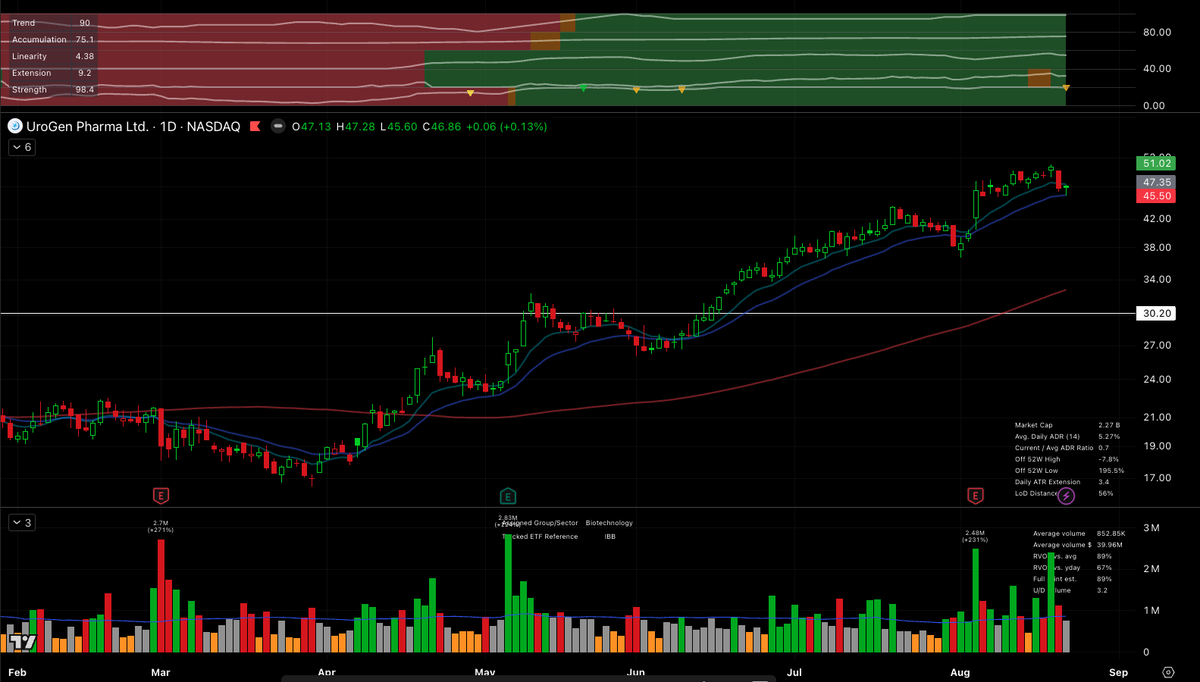Click the 2.7M (+271%) volume label
1200x682 pixels.
coord(160,526)
